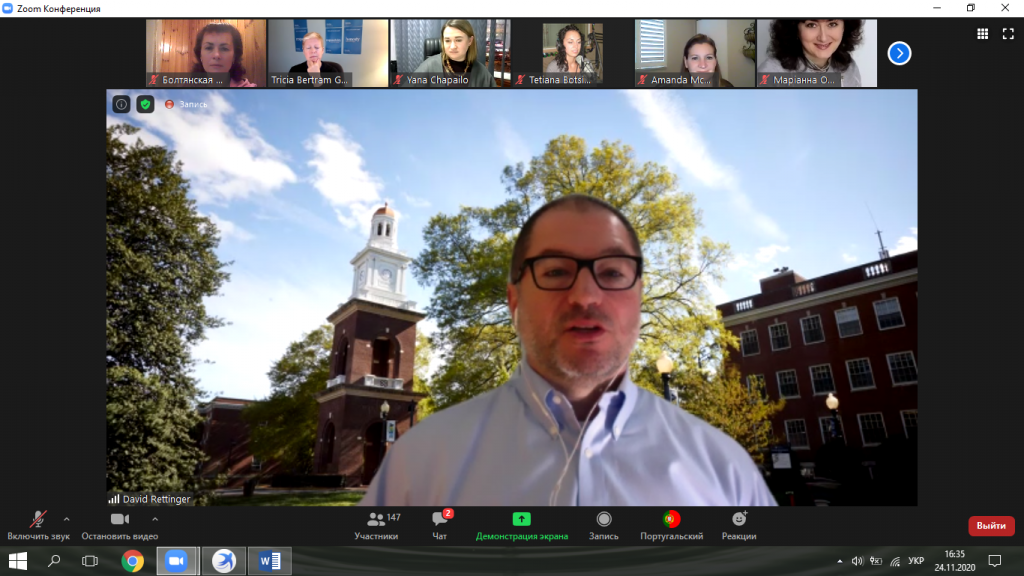Show hidden system tray icons
1024x576 pixels.
click(839, 561)
